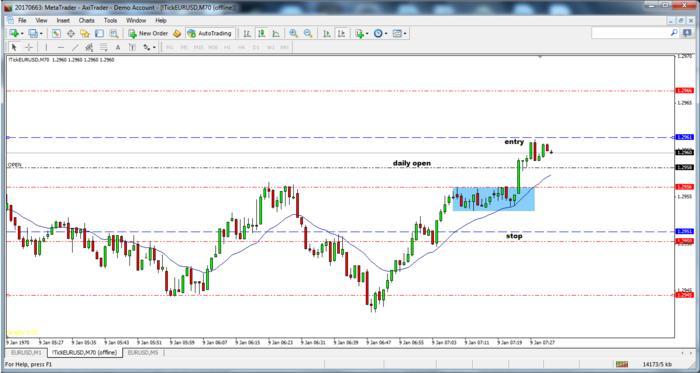Open the View menu

pos(41,21)
